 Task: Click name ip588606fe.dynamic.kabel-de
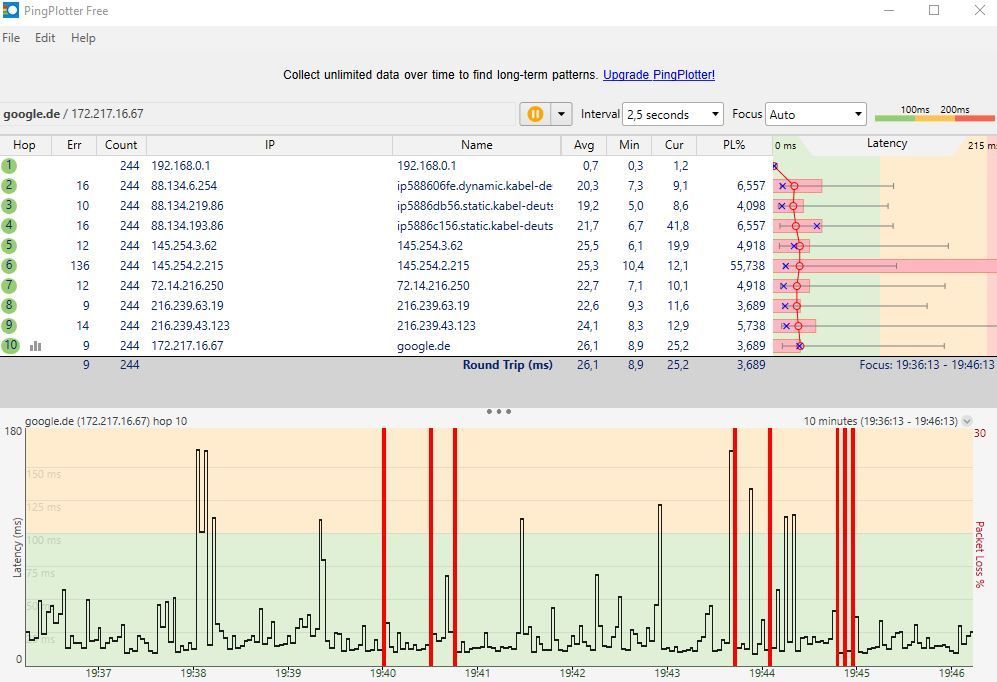[474, 186]
